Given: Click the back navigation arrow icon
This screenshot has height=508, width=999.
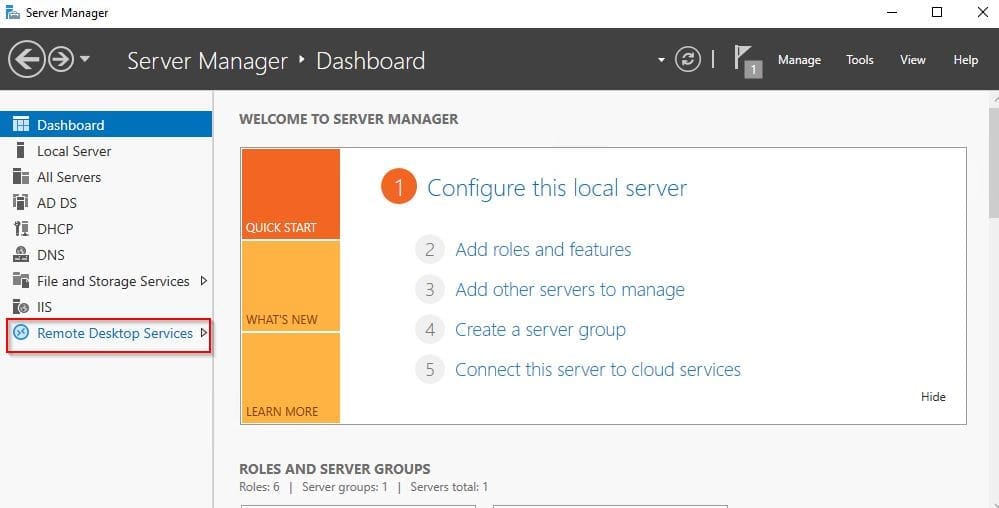Looking at the screenshot, I should (26, 60).
